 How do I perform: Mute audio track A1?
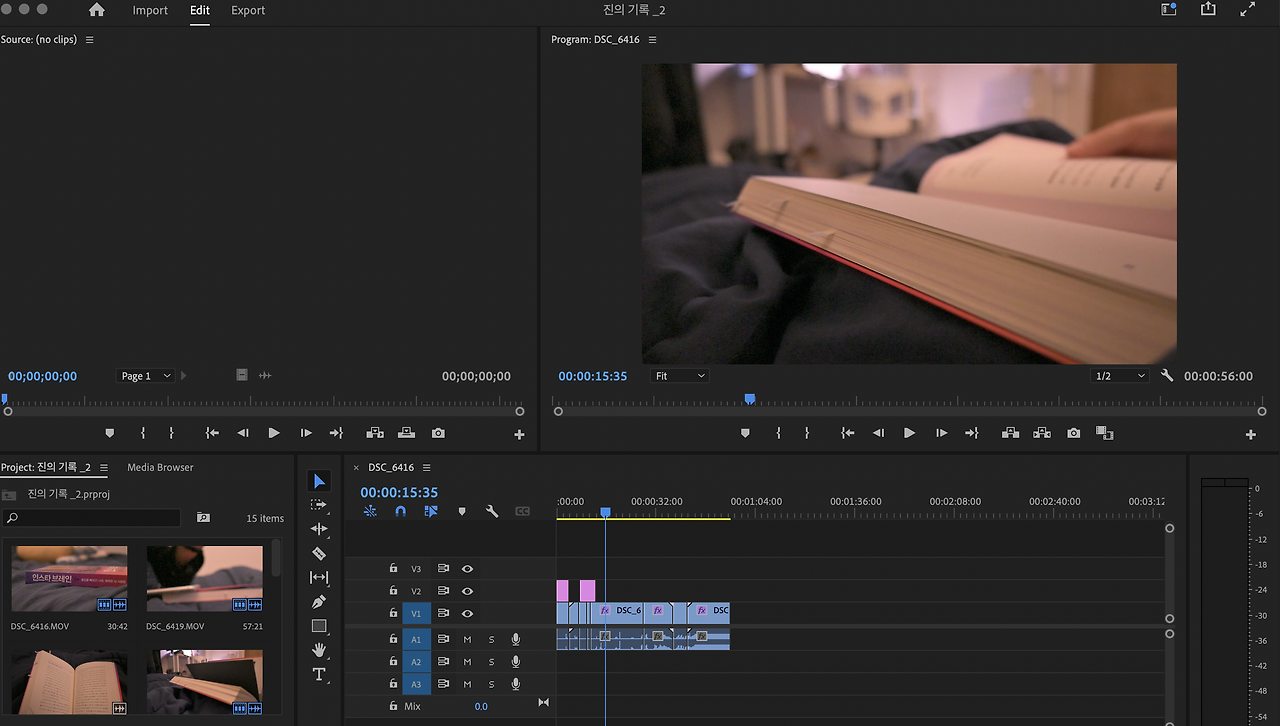[x=467, y=639]
